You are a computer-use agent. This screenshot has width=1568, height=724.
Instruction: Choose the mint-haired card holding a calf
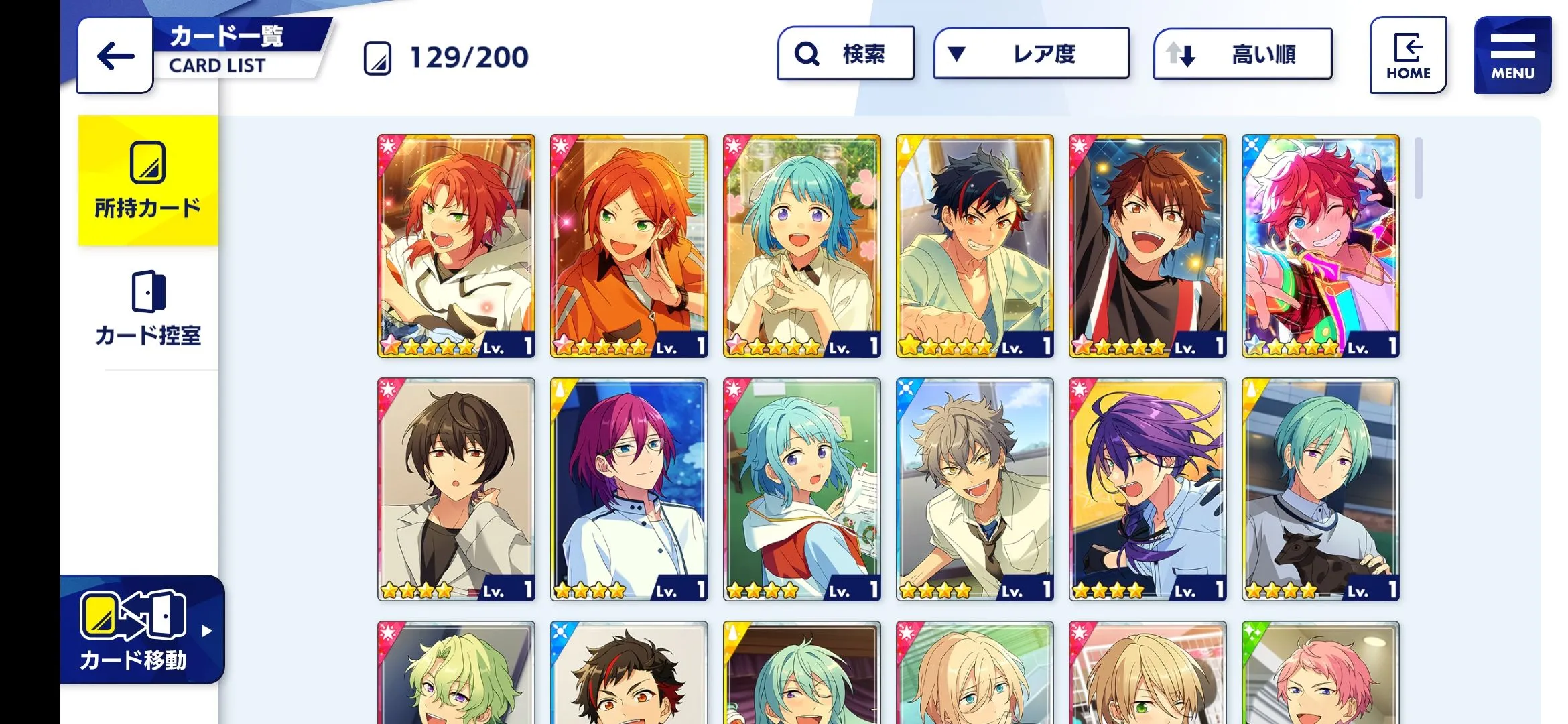(x=1320, y=489)
